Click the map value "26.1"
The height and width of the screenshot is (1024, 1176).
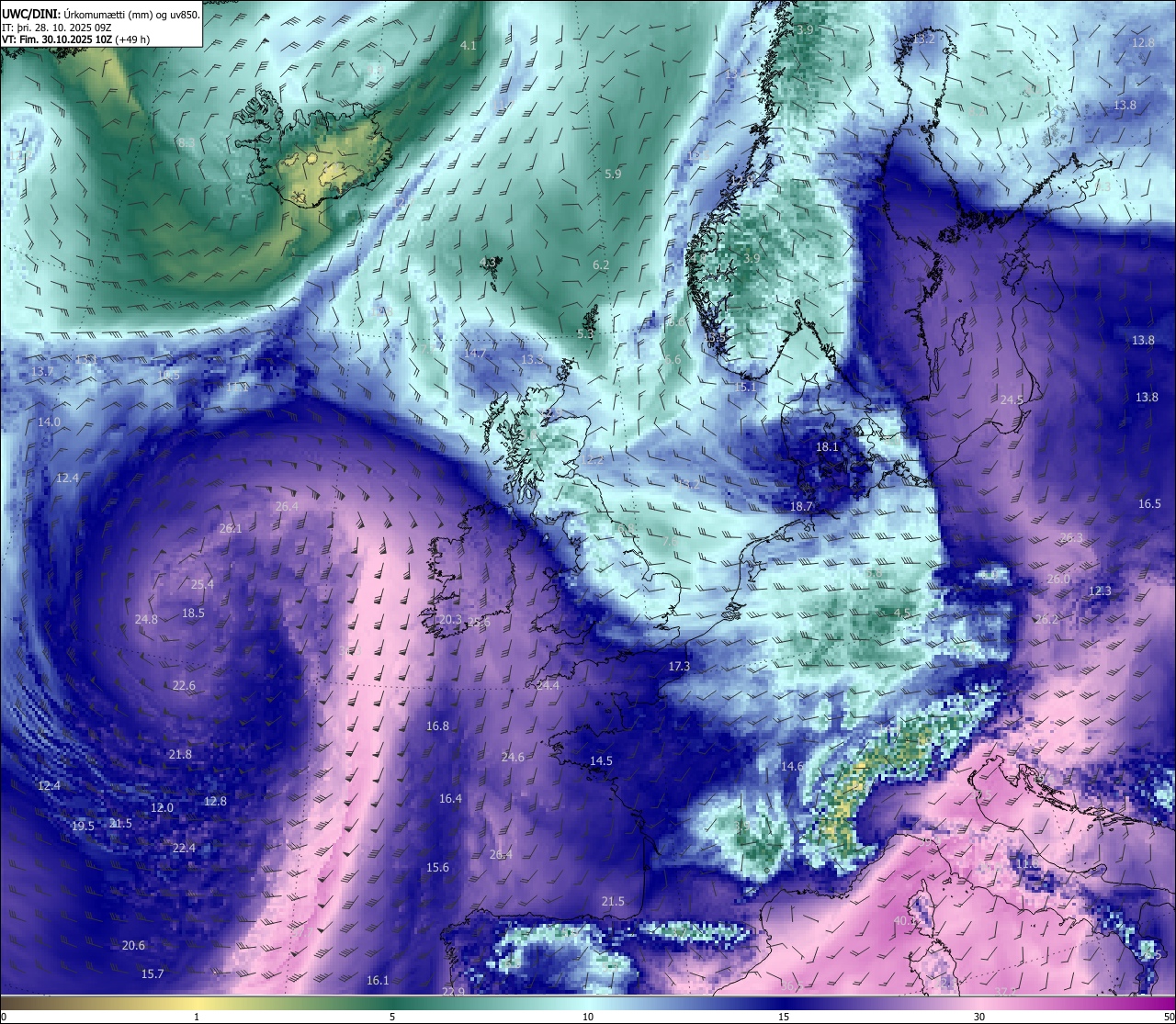(231, 529)
